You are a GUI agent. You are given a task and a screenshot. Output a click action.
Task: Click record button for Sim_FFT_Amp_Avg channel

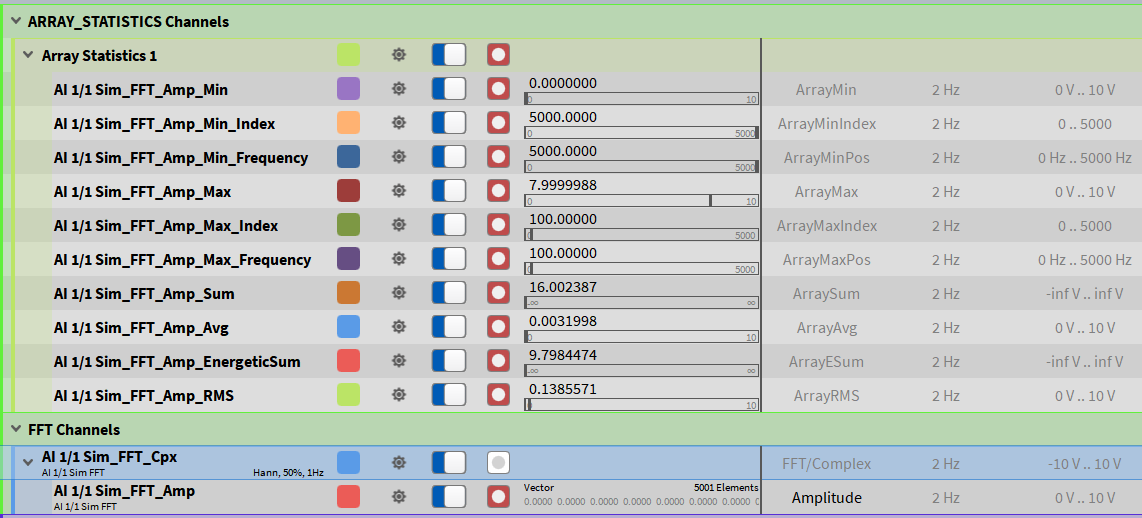click(498, 327)
